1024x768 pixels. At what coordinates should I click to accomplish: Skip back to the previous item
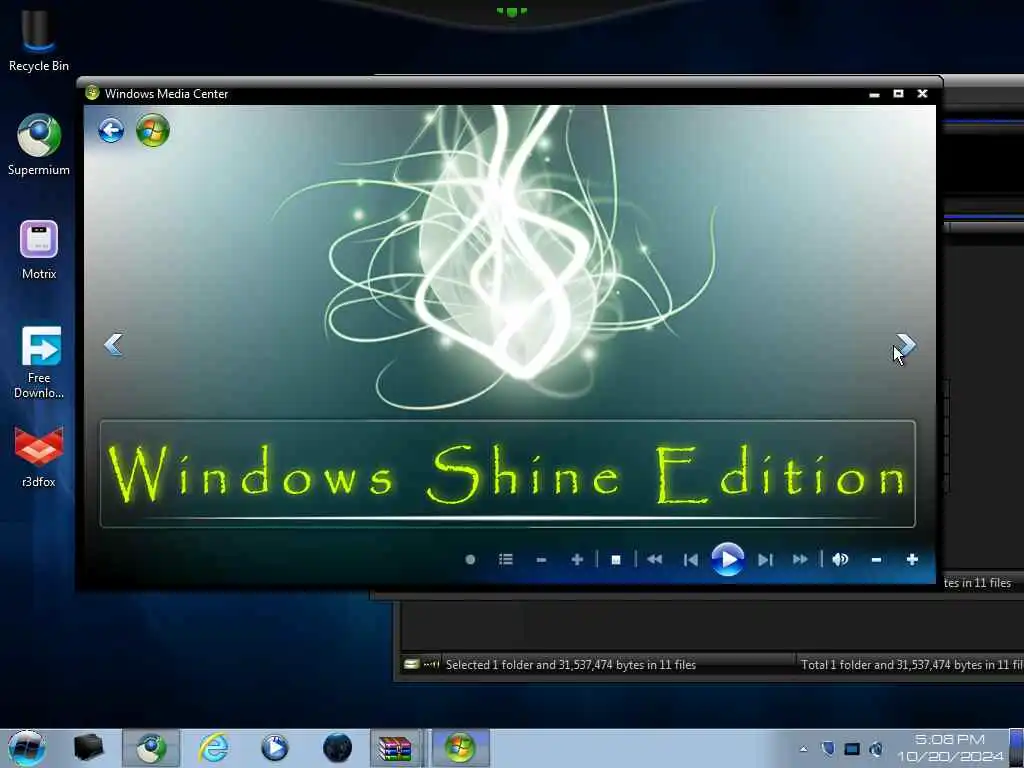(690, 560)
